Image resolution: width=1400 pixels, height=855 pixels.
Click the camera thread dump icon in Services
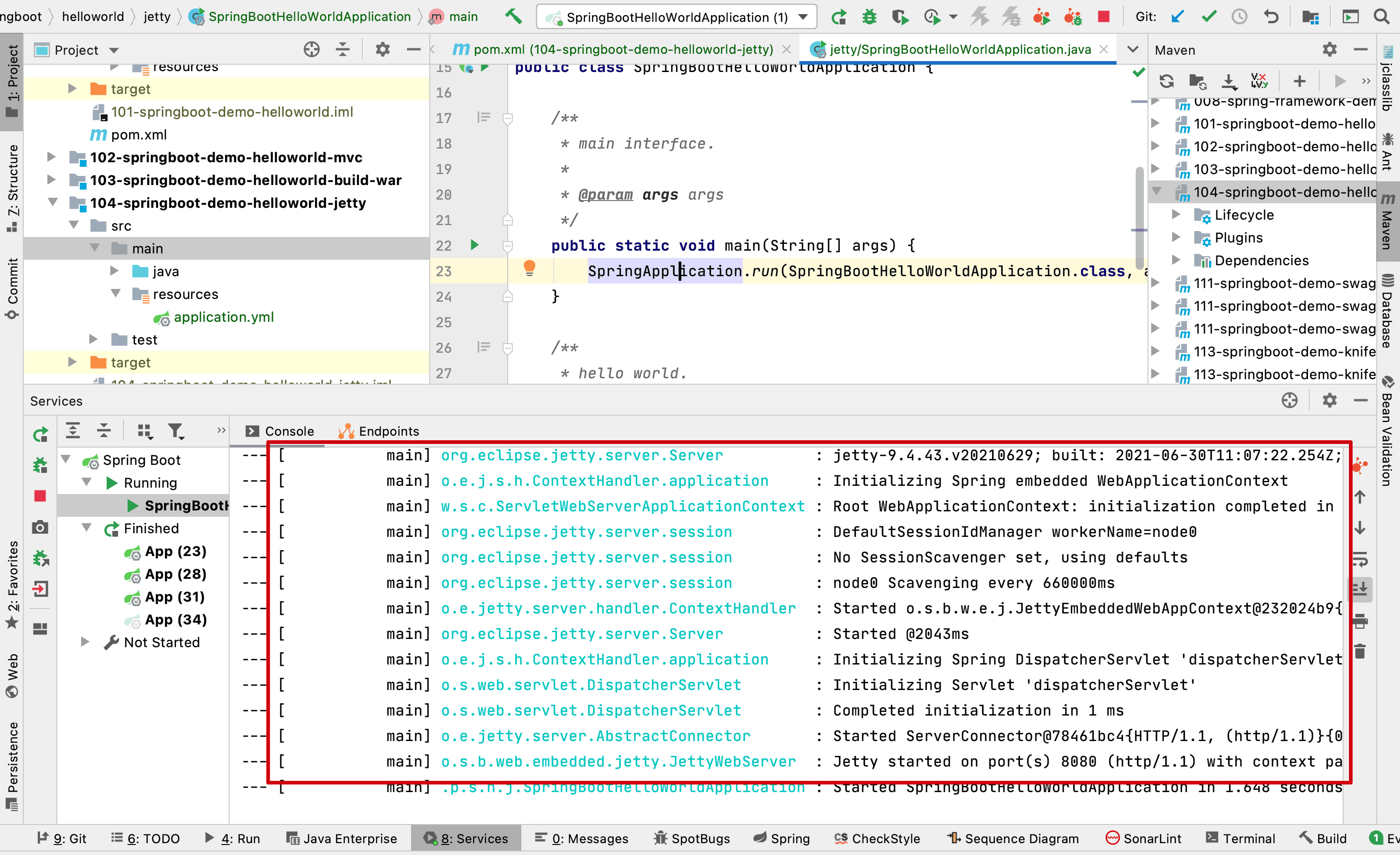coord(40,527)
